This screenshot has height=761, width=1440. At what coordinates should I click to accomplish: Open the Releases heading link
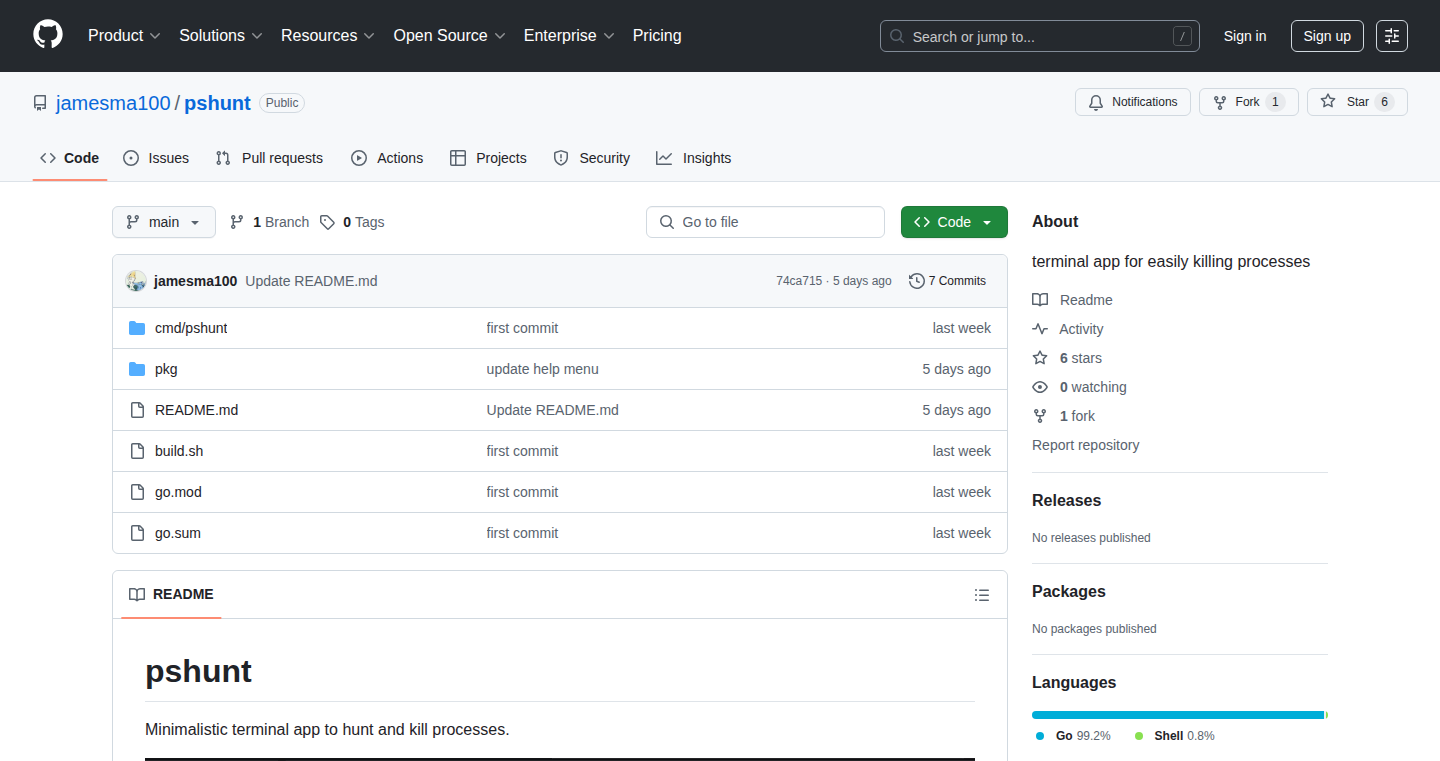click(x=1066, y=501)
